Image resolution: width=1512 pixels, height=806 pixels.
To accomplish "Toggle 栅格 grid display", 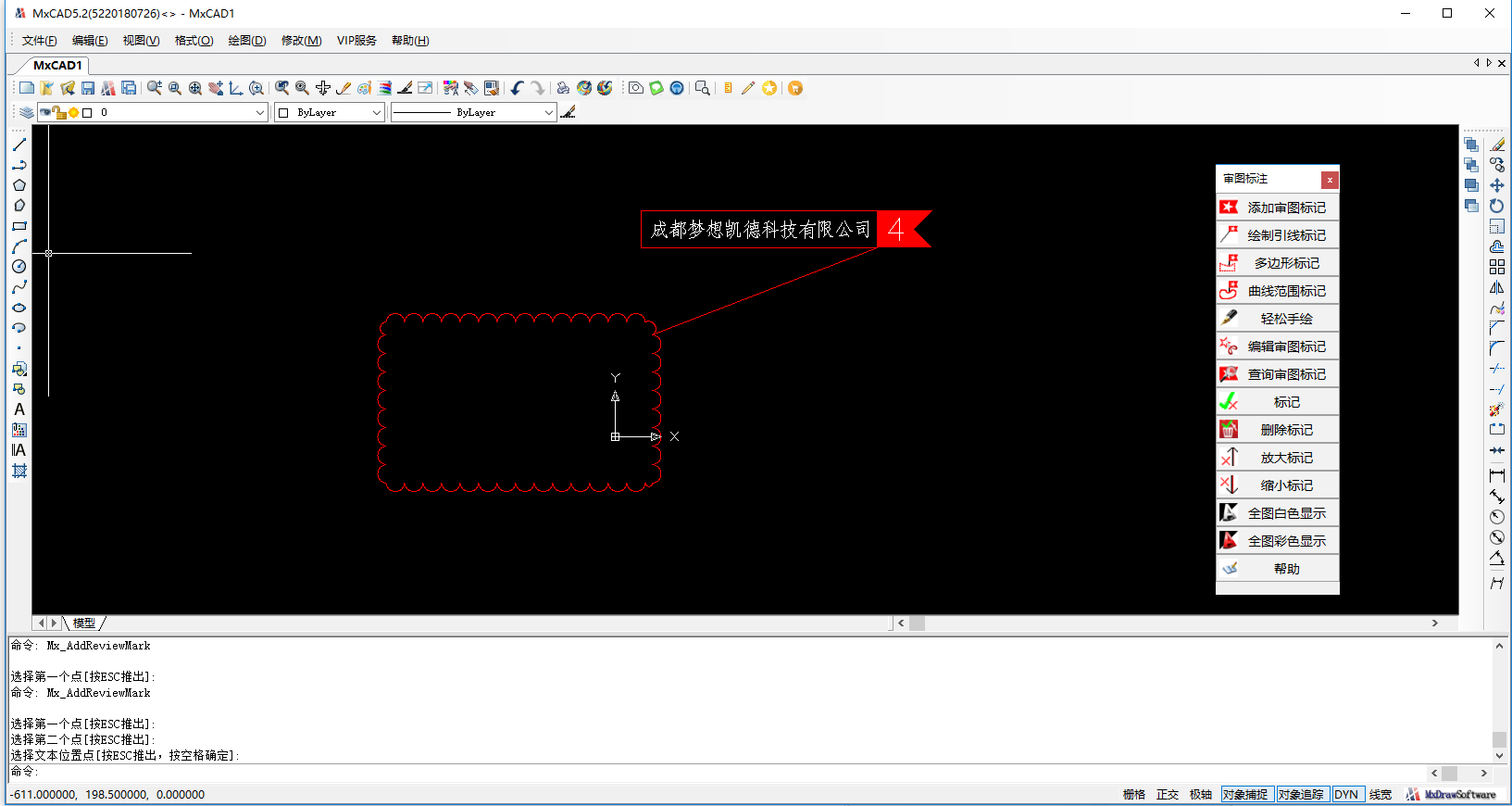I will [1134, 795].
